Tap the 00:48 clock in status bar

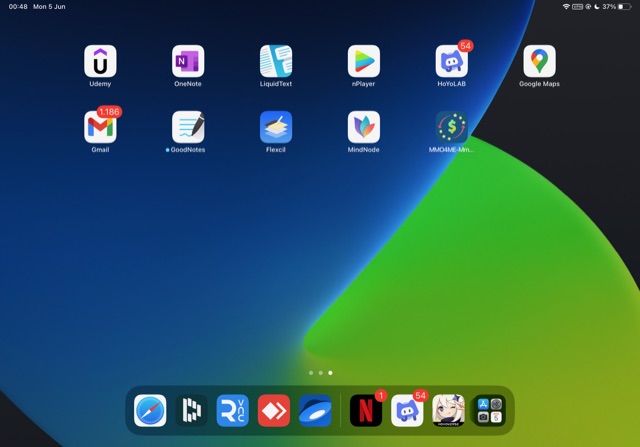pos(18,7)
